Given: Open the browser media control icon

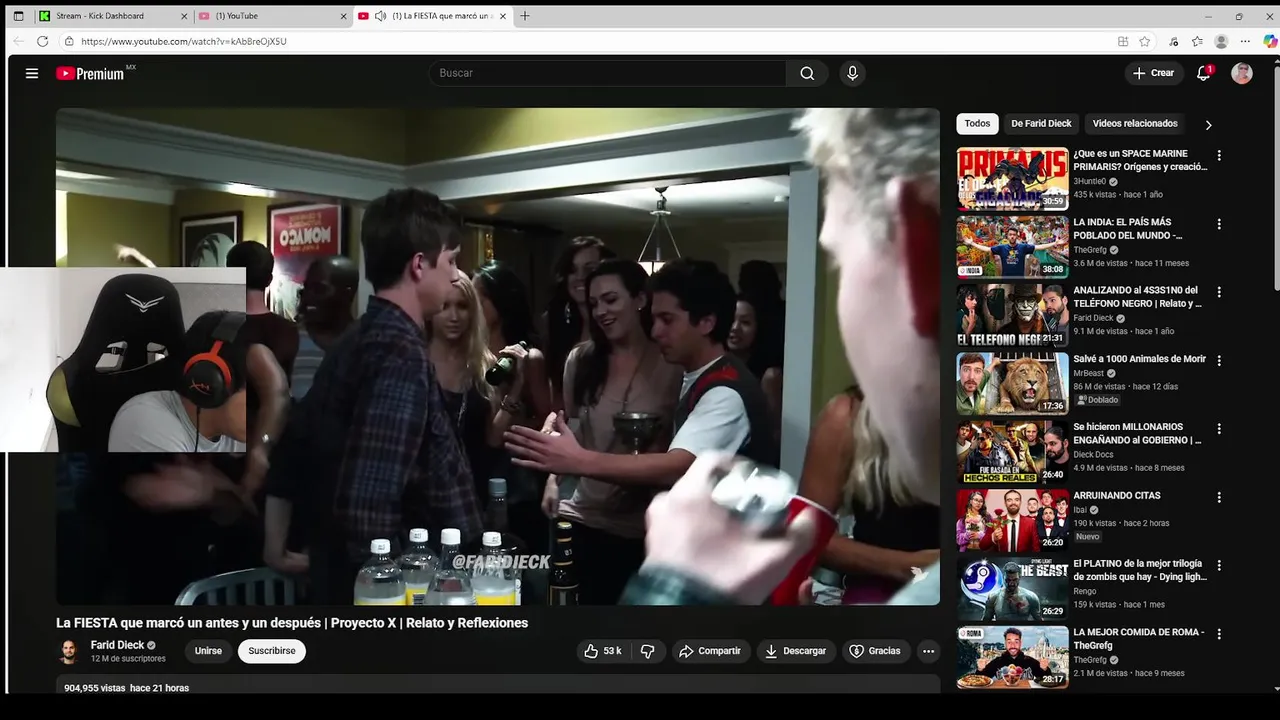Looking at the screenshot, I should (1173, 41).
